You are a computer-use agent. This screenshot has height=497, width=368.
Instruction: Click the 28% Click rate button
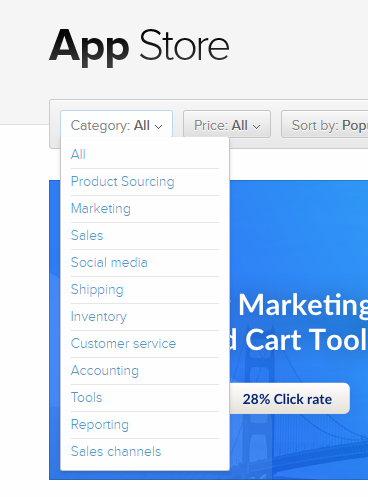[x=289, y=399]
